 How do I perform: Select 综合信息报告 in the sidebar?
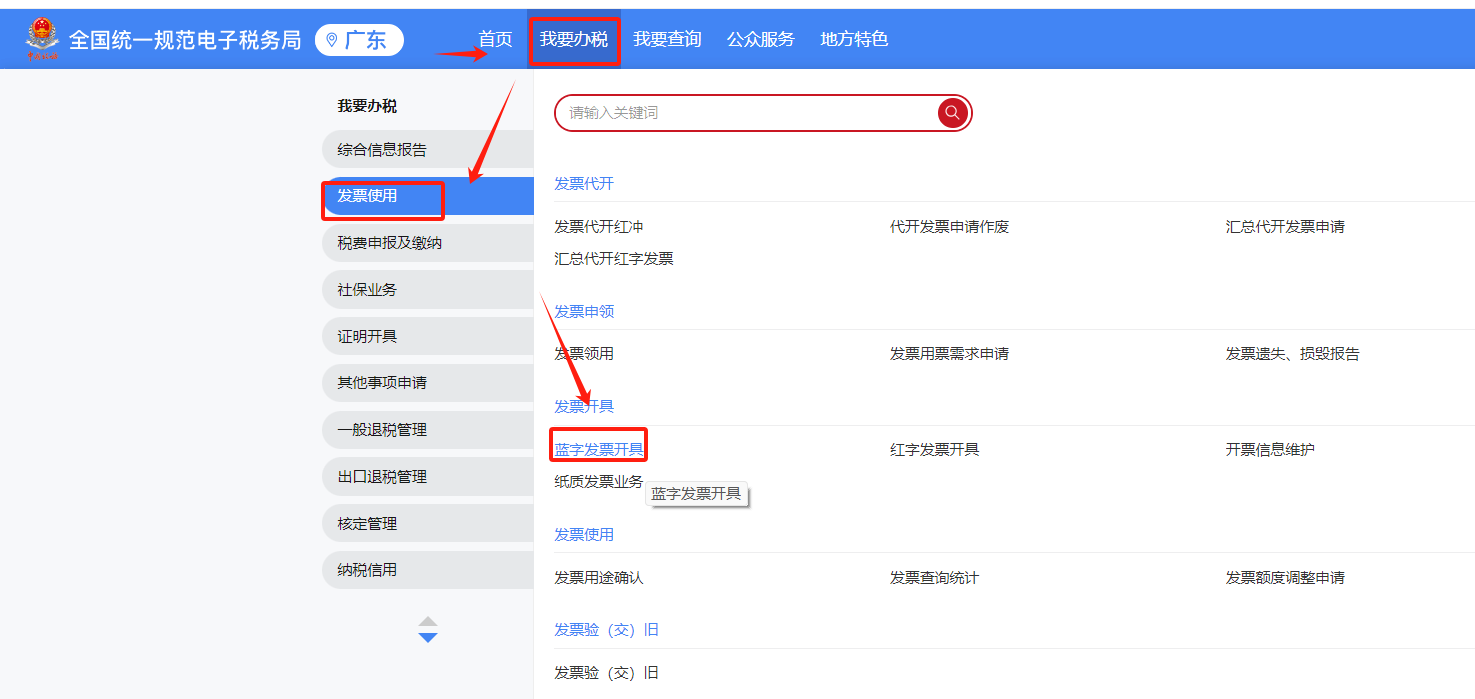click(428, 150)
